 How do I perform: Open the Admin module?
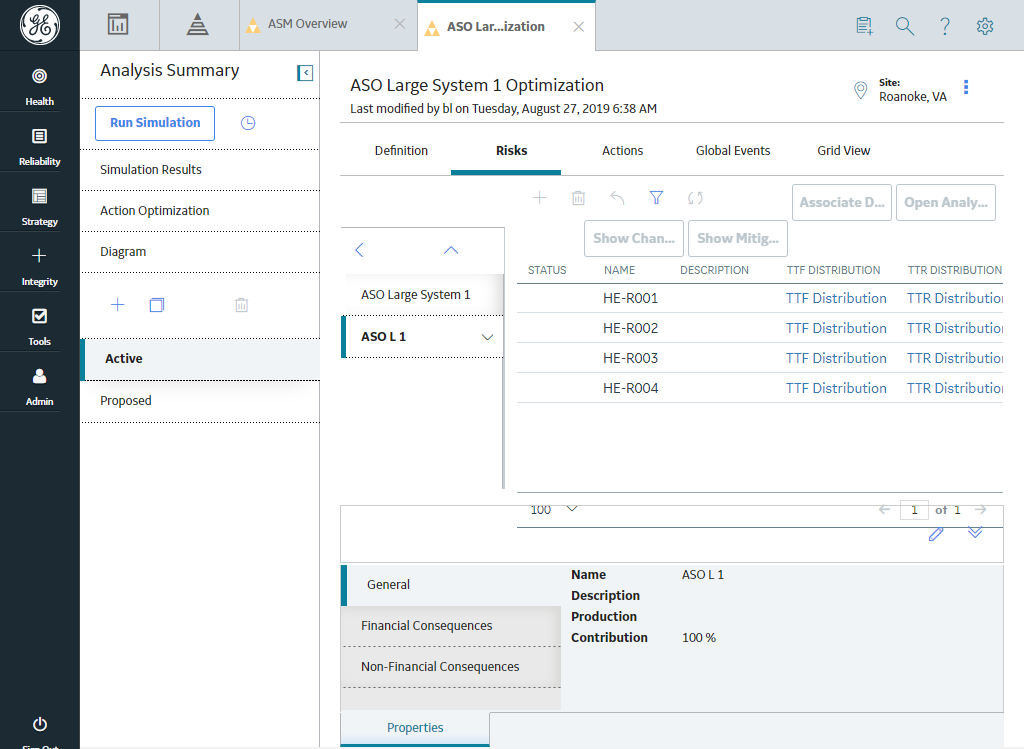click(x=39, y=387)
